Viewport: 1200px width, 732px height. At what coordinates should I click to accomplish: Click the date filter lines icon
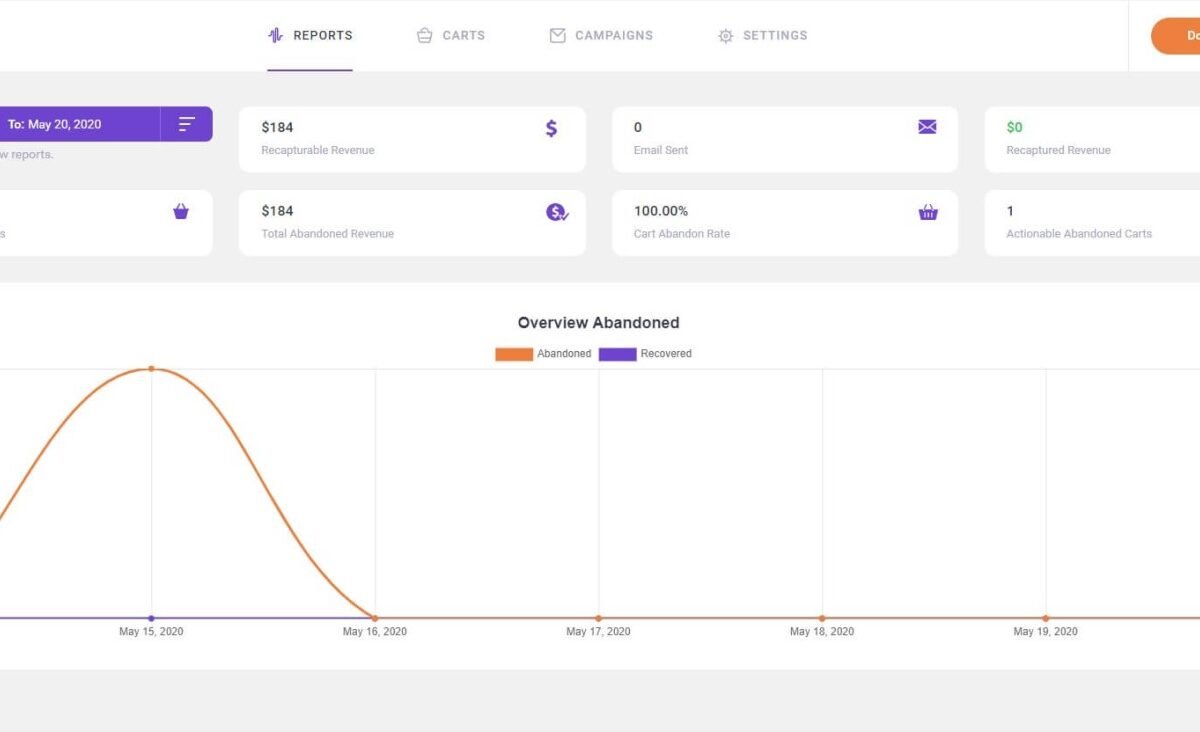187,124
